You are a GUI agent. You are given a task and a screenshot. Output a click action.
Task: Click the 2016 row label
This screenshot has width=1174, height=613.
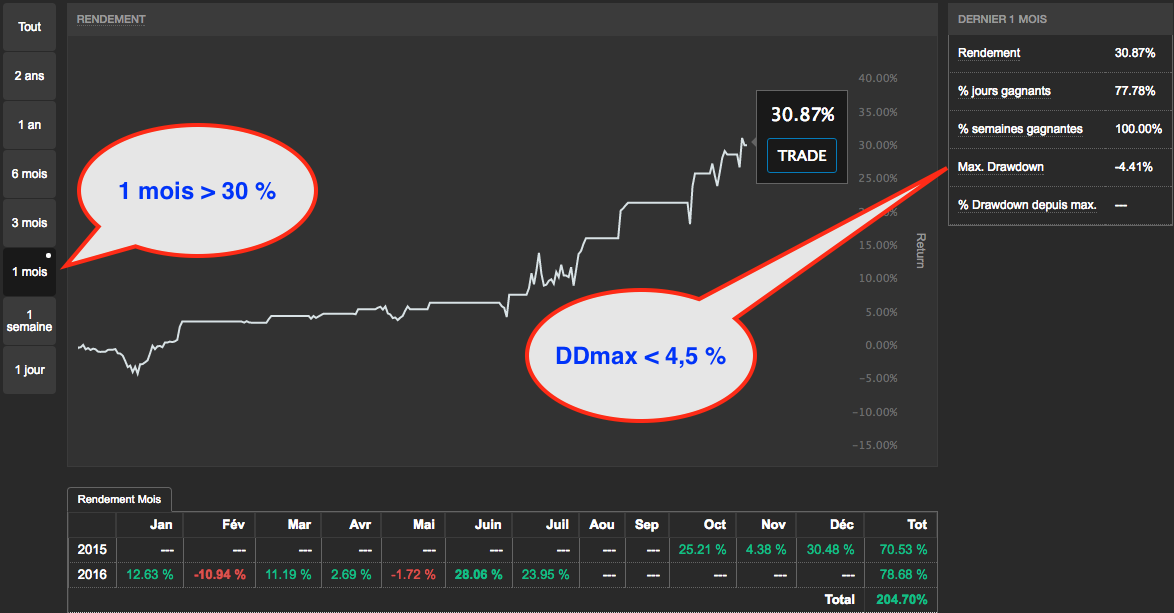coord(92,575)
